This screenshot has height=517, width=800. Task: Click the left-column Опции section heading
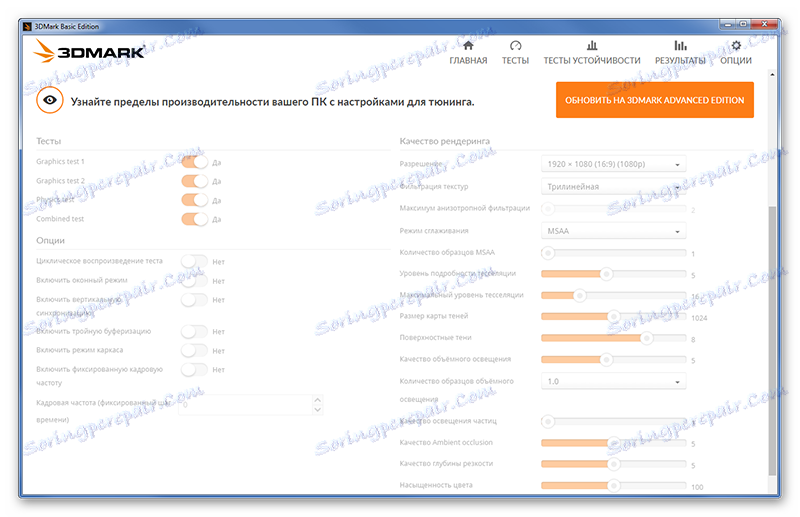50,240
